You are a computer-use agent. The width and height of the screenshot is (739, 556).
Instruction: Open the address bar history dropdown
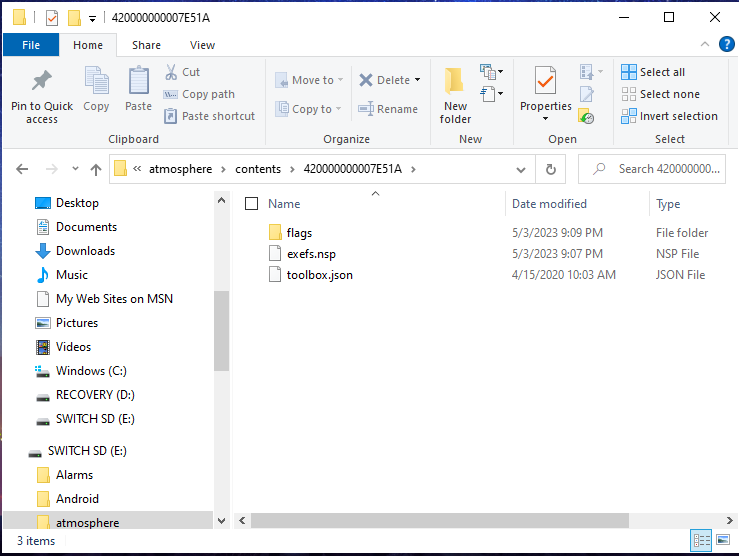(x=520, y=170)
